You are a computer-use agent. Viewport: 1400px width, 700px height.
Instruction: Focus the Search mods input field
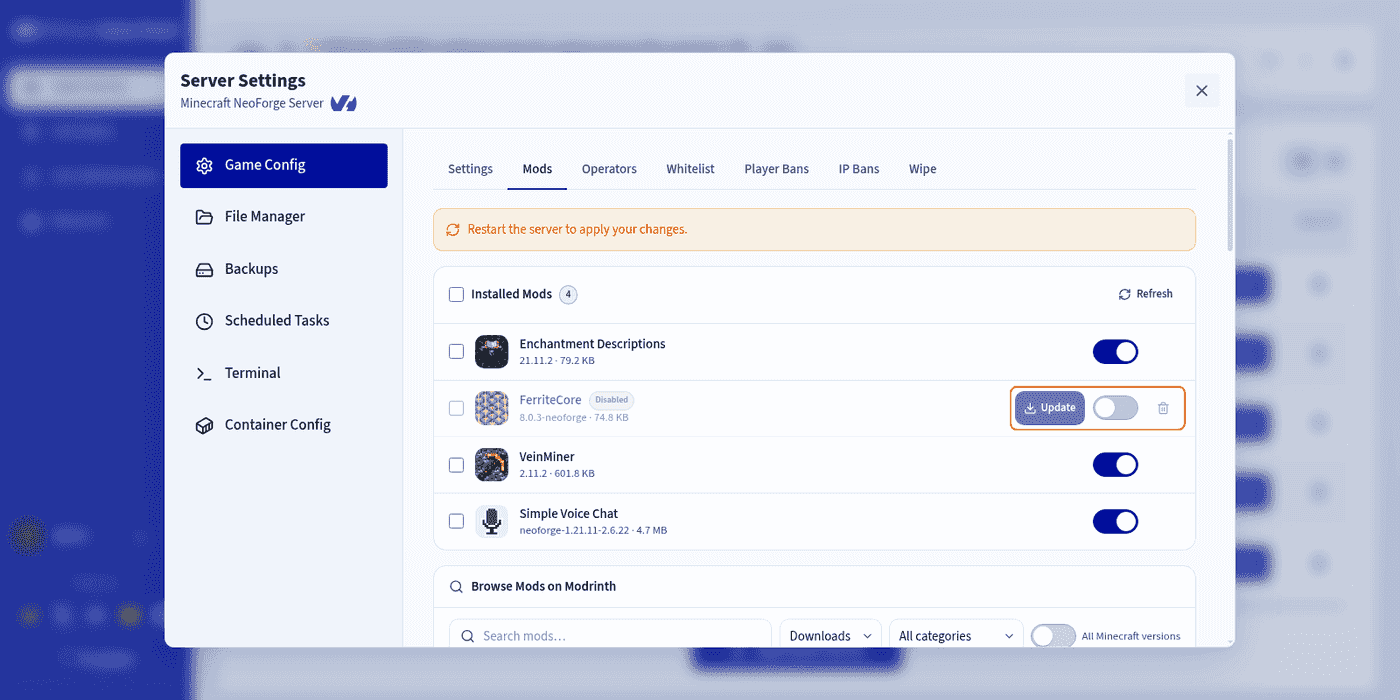[610, 636]
